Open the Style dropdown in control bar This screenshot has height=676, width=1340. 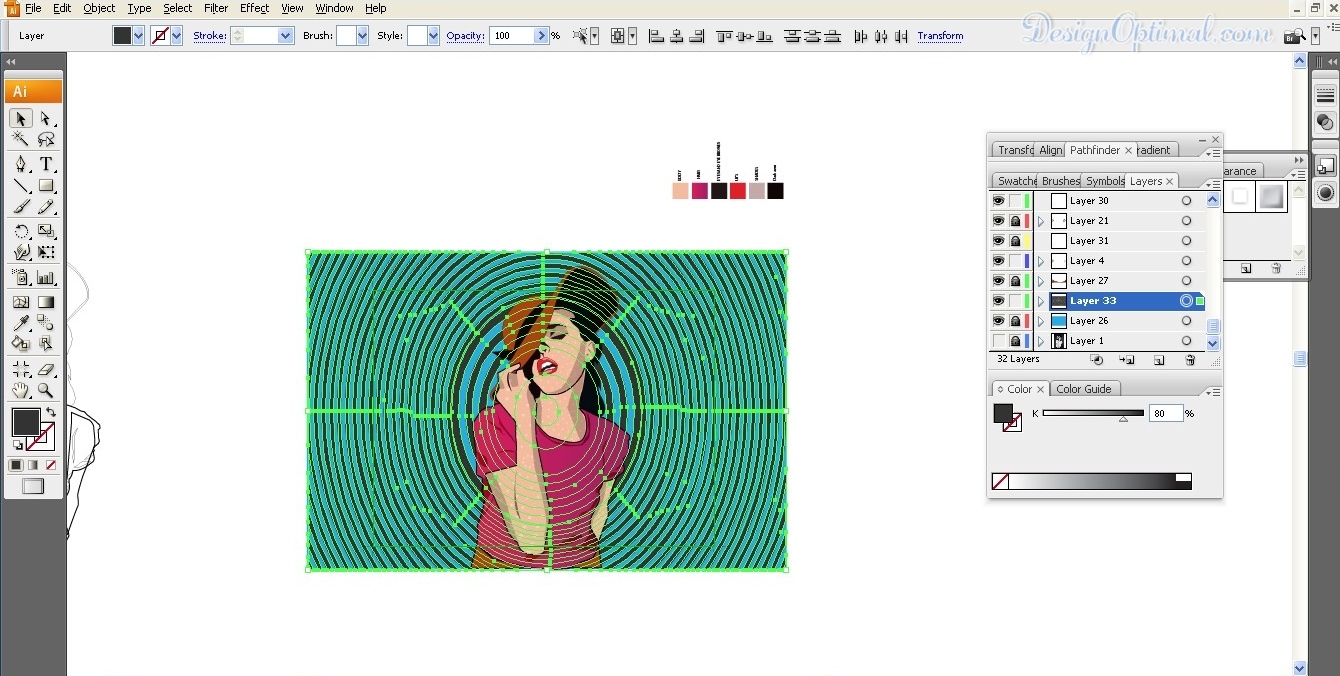433,36
